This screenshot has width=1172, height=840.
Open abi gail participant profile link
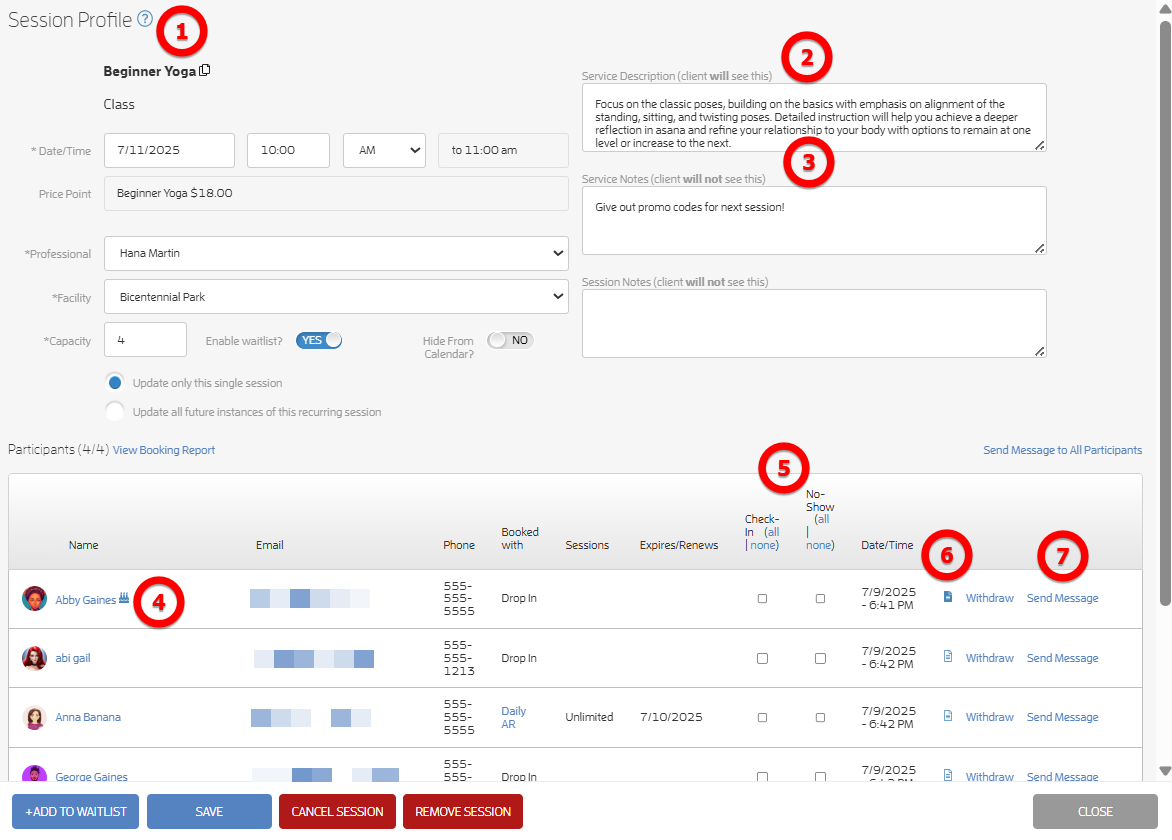(x=73, y=658)
